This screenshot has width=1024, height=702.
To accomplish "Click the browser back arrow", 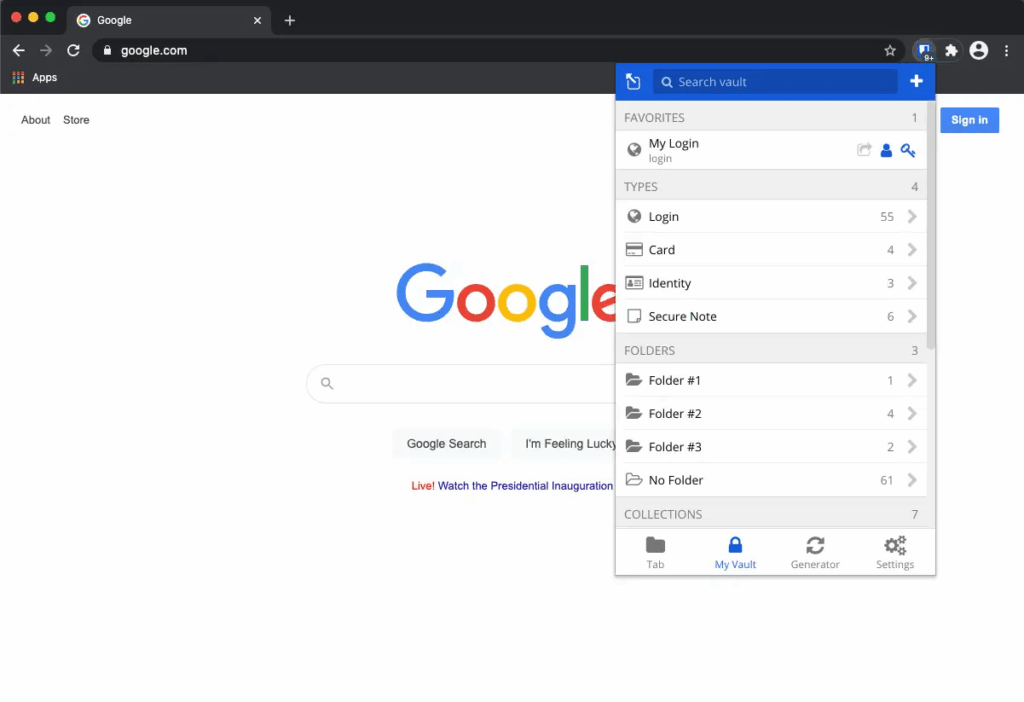I will click(x=18, y=50).
